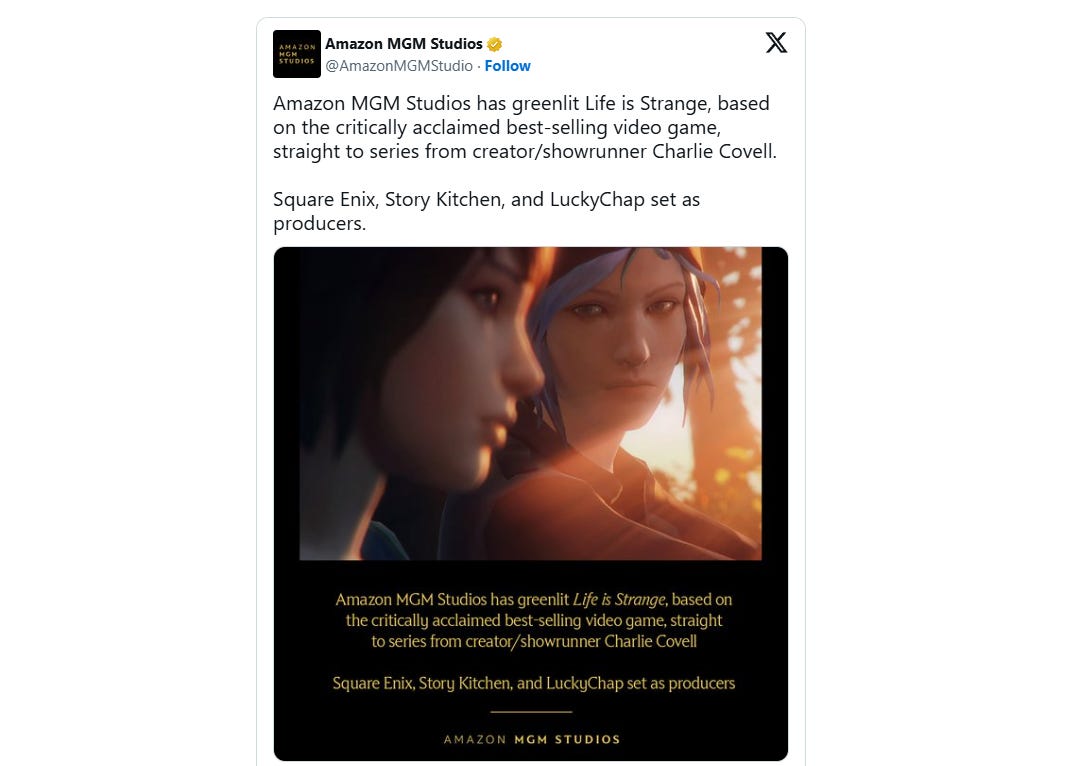Open the Amazon MGM Studios profile avatar
Screen dimensions: 1082x766
pyautogui.click(x=297, y=54)
